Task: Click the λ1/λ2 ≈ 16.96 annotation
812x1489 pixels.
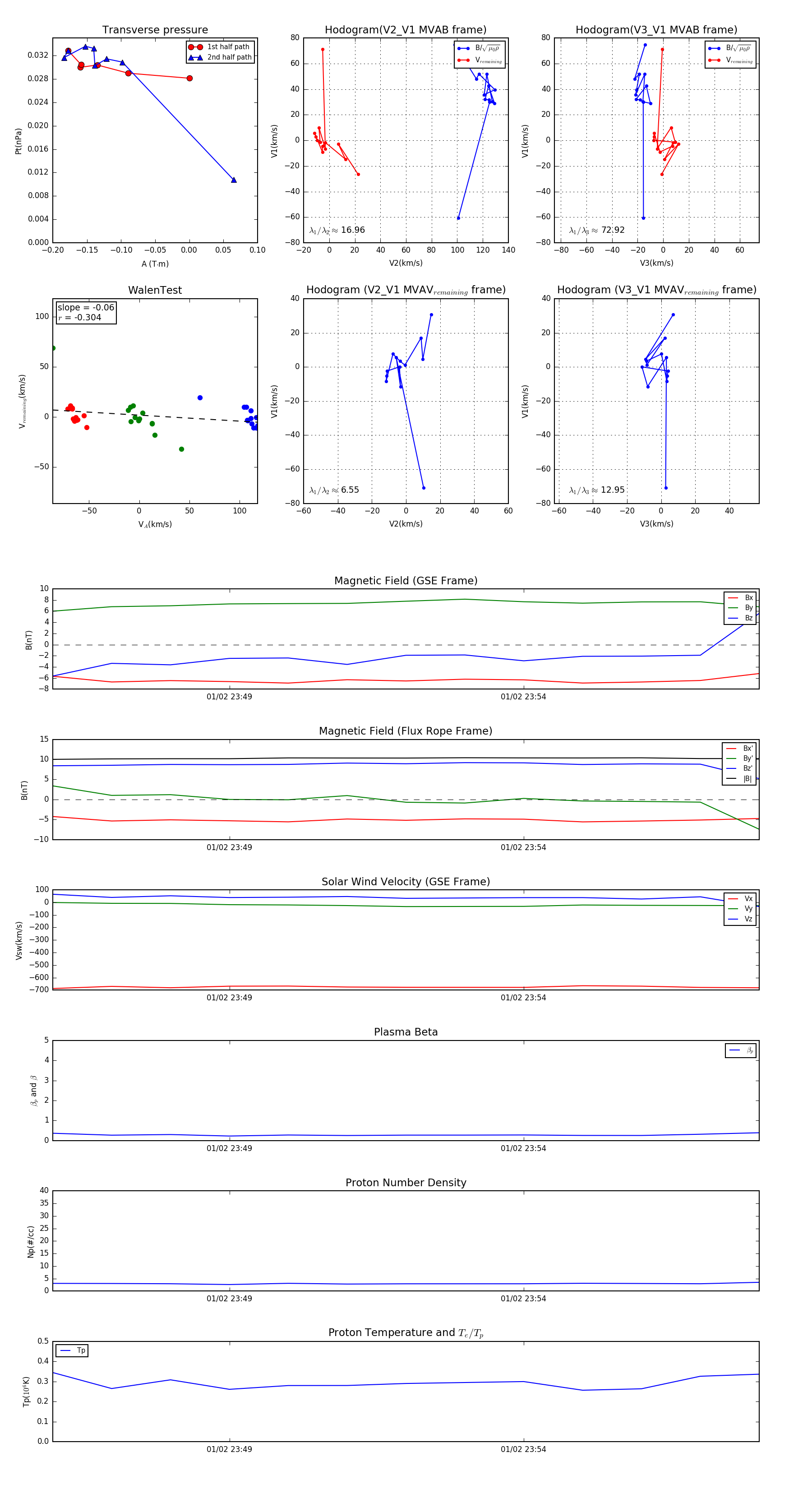Action: 337,230
